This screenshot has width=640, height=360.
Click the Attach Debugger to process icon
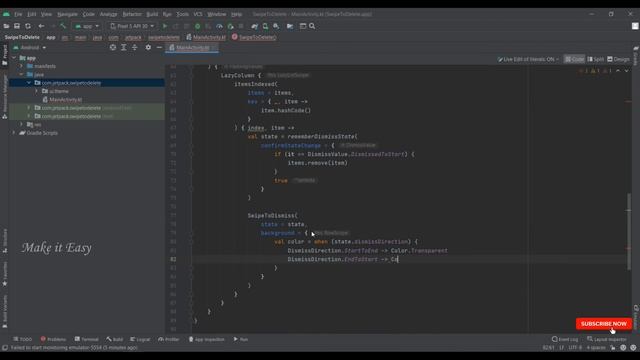coord(230,26)
